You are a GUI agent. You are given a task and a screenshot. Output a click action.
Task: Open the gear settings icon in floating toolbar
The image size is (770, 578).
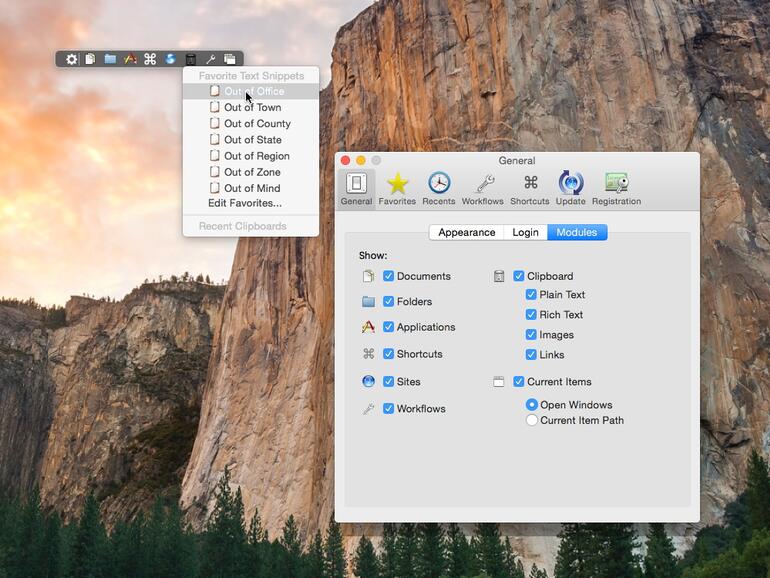pos(72,59)
